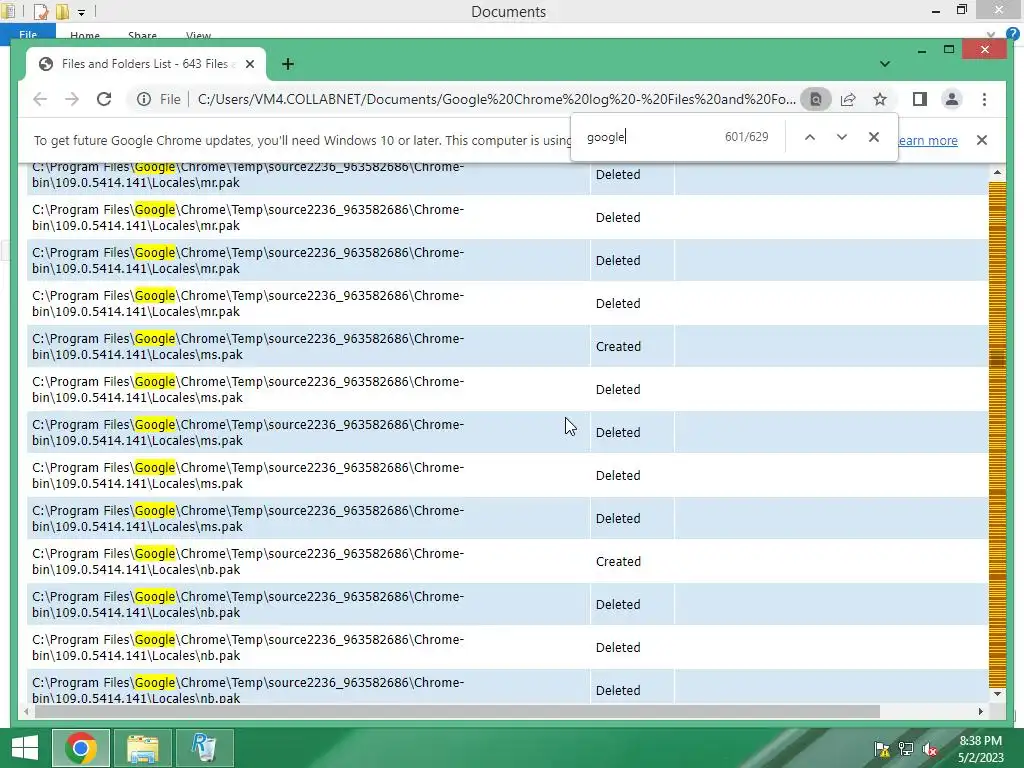
Task: Open tab search dropdown chevron
Action: click(885, 64)
